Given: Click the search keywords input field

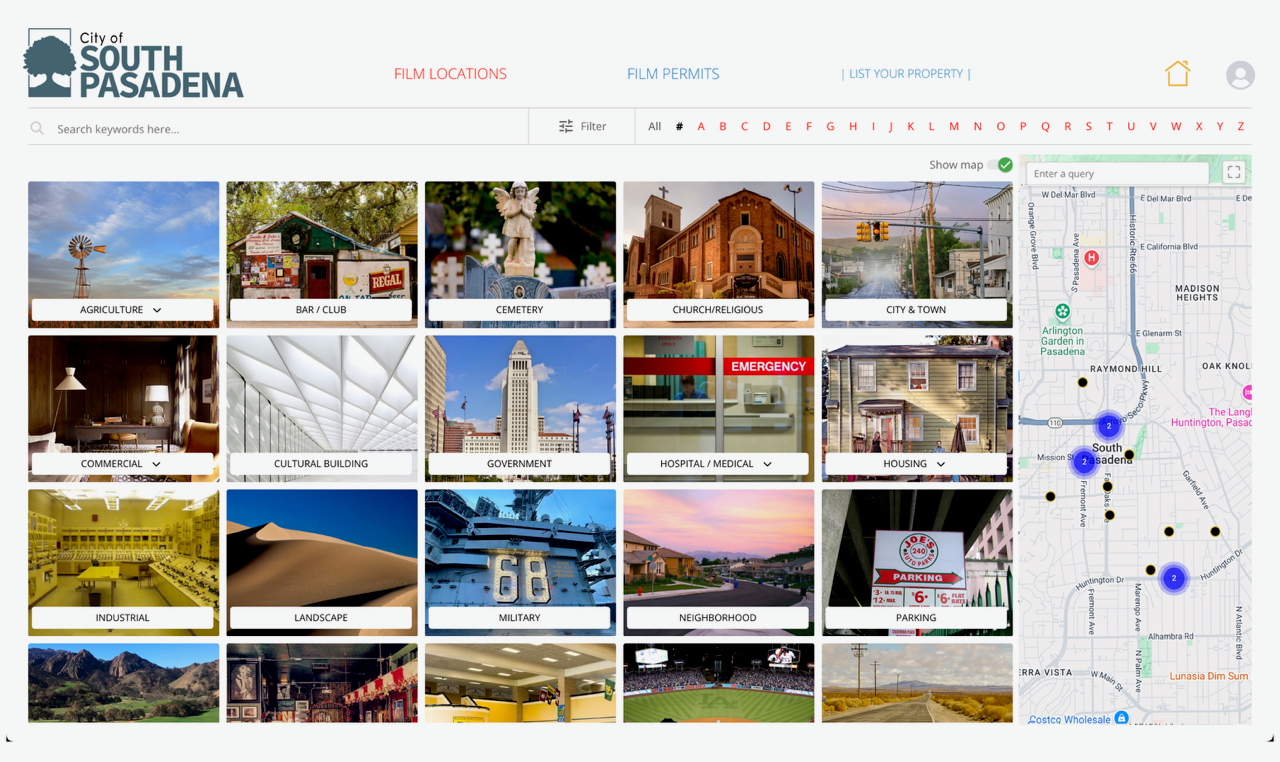Looking at the screenshot, I should [280, 129].
